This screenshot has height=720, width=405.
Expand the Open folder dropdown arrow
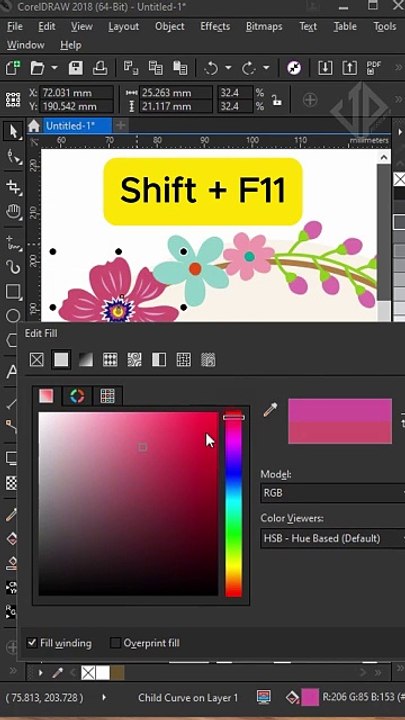tap(54, 68)
